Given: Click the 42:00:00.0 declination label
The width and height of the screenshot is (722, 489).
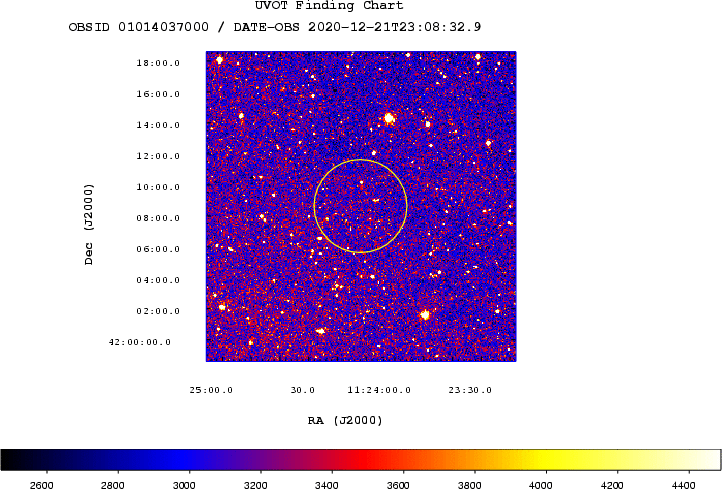Looking at the screenshot, I should point(140,342).
